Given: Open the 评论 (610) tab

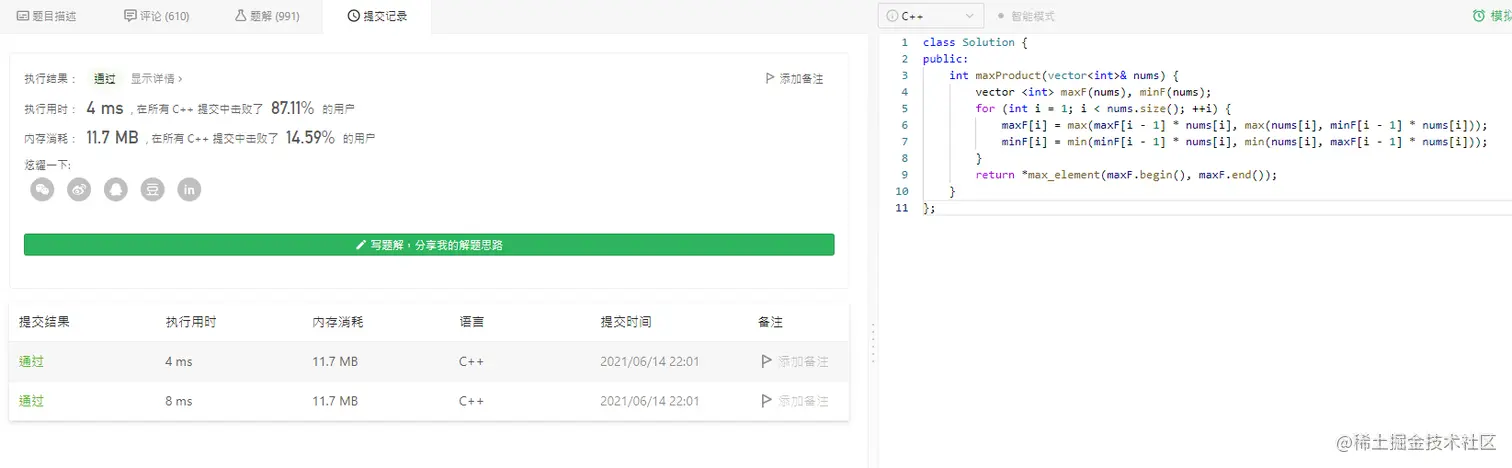Looking at the screenshot, I should coord(157,16).
